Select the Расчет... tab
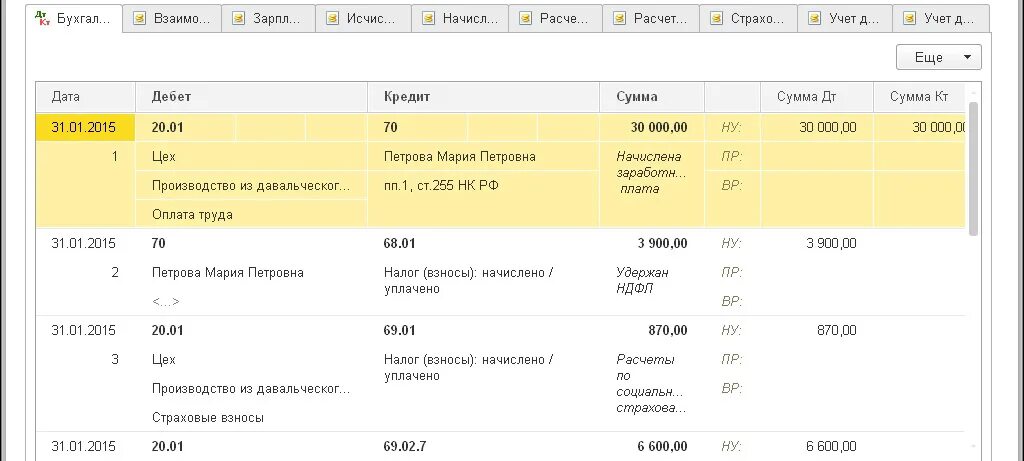The height and width of the screenshot is (461, 1024). [651, 18]
